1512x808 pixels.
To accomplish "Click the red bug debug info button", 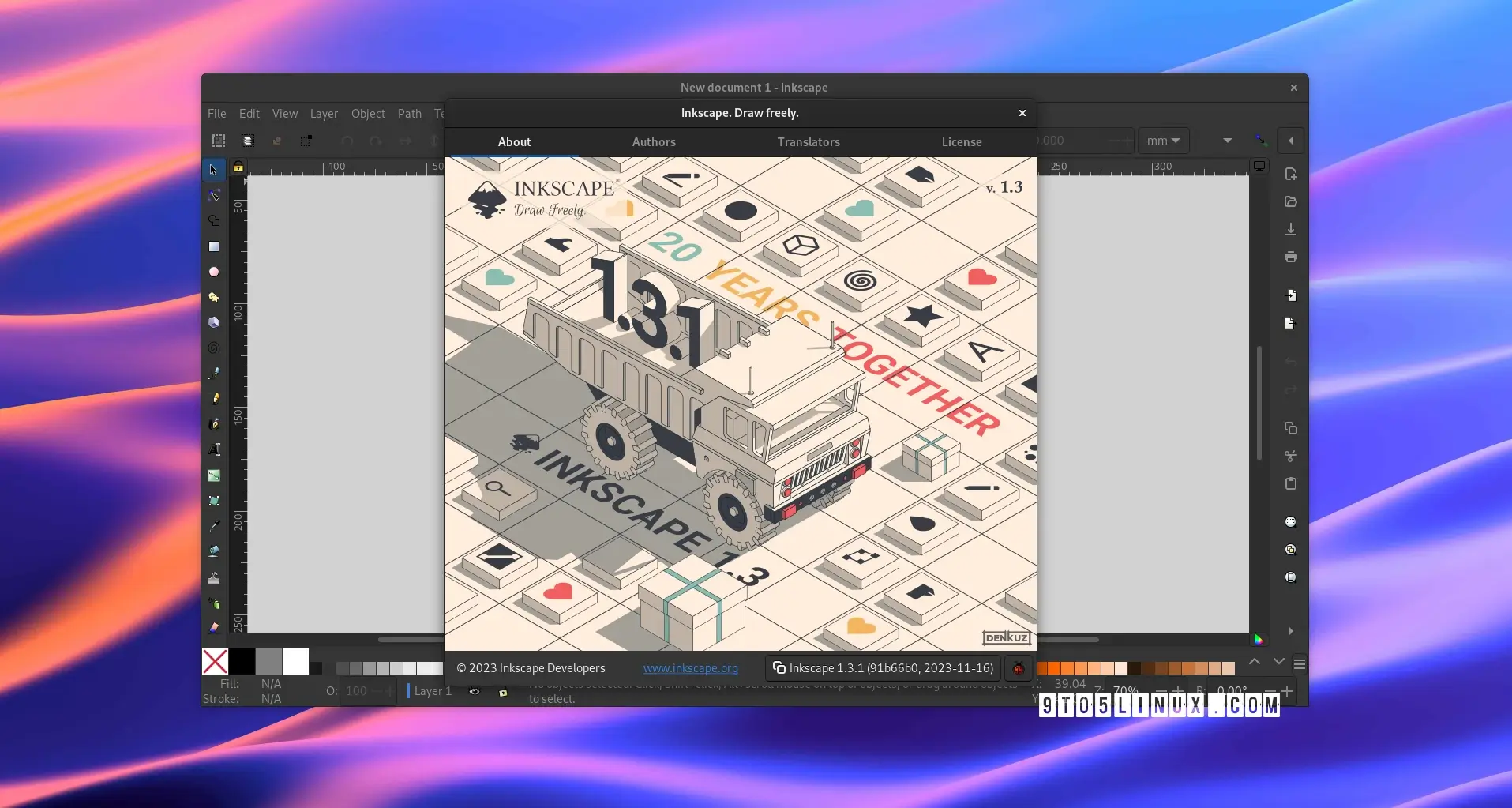I will (x=1019, y=668).
